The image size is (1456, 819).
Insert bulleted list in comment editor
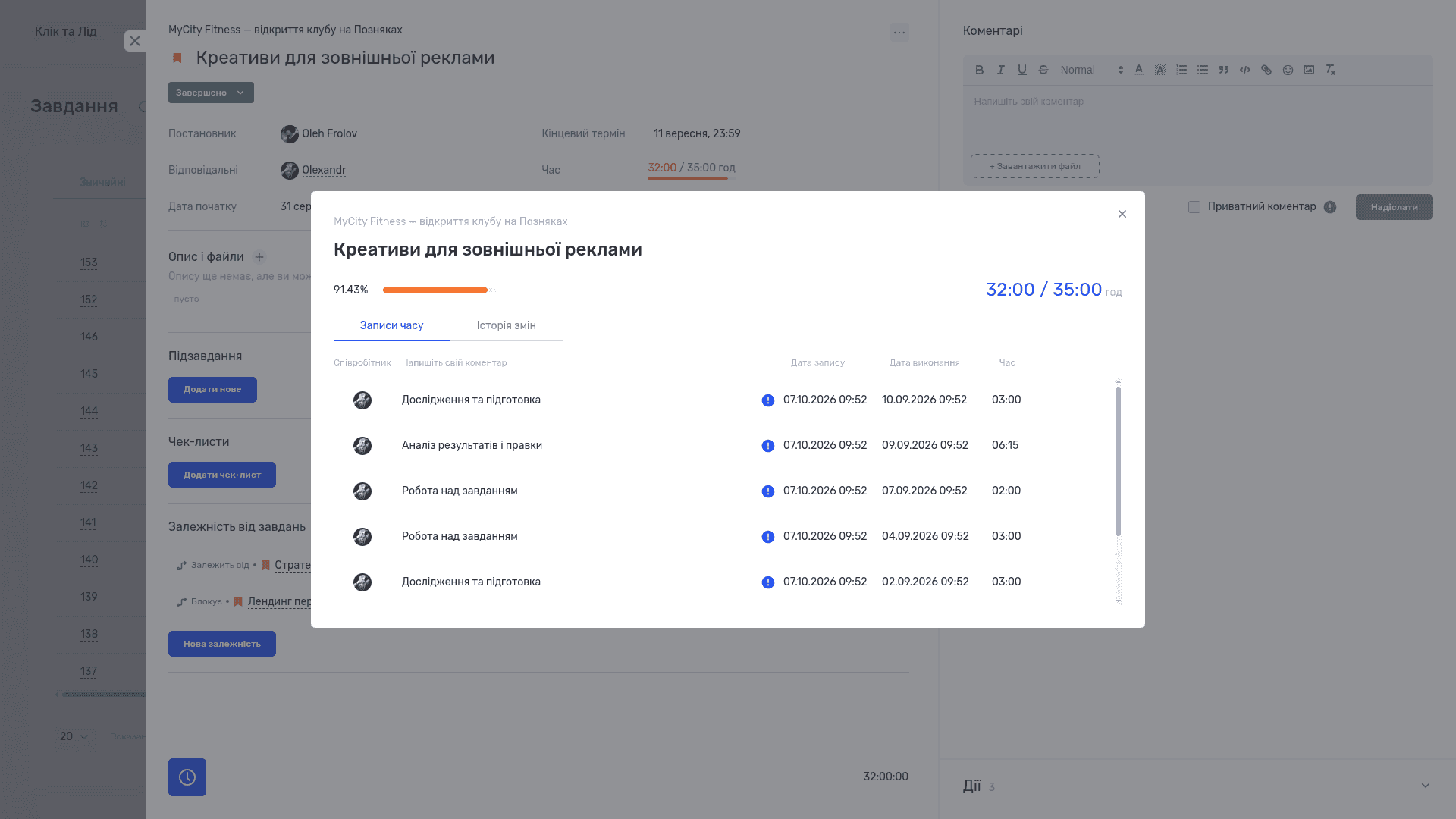tap(1202, 70)
